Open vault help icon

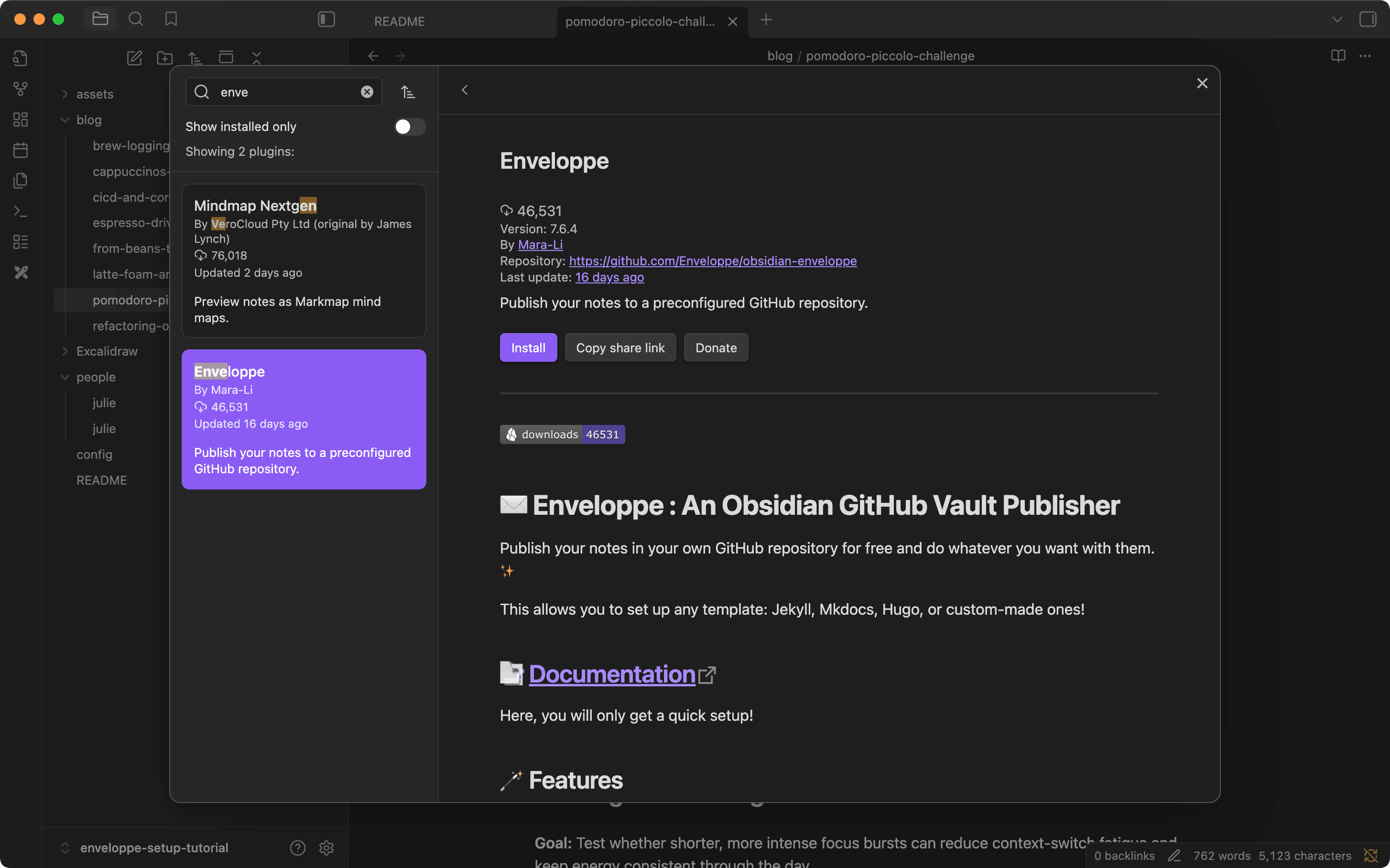[x=297, y=848]
